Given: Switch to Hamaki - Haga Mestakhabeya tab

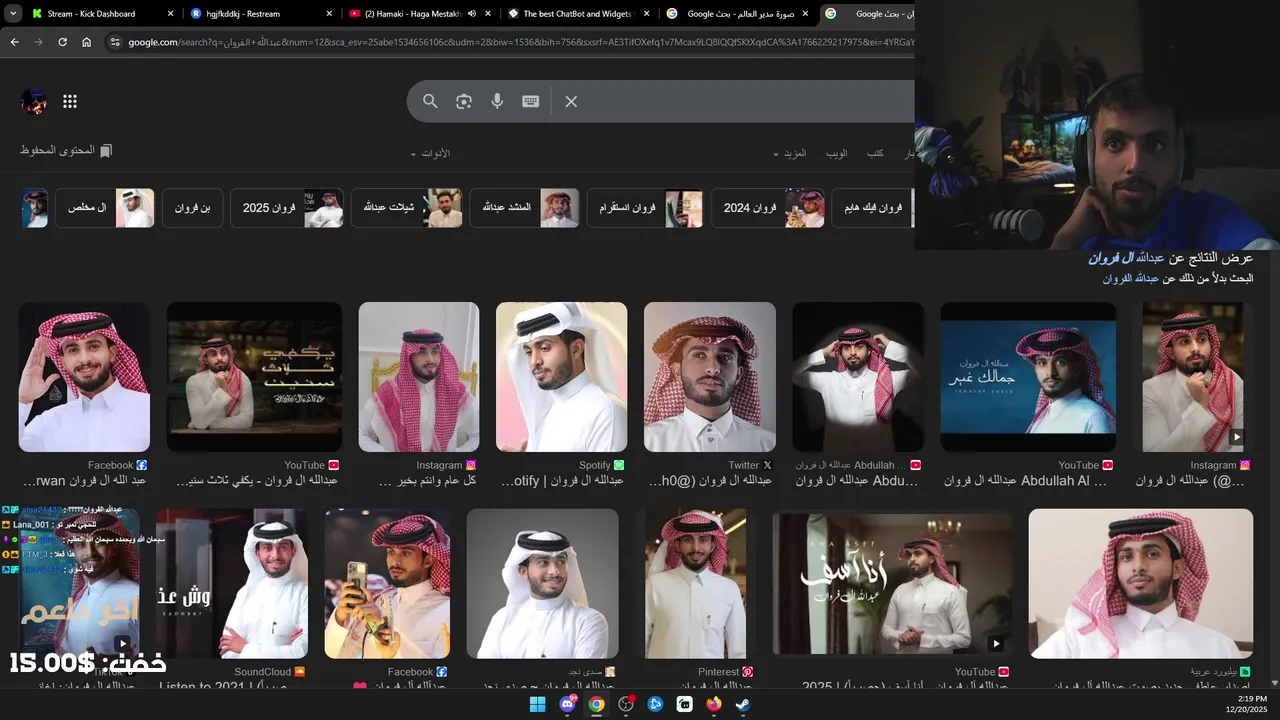Looking at the screenshot, I should tap(420, 14).
